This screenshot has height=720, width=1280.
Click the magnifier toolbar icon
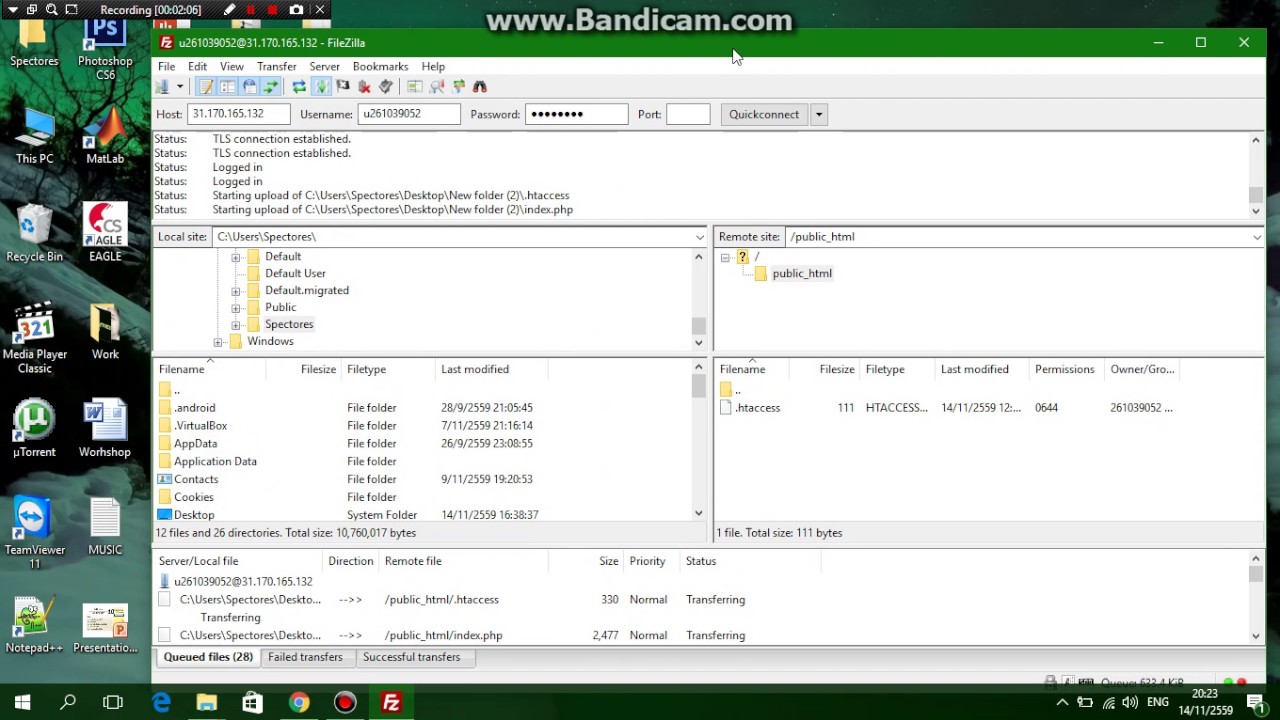coord(437,87)
